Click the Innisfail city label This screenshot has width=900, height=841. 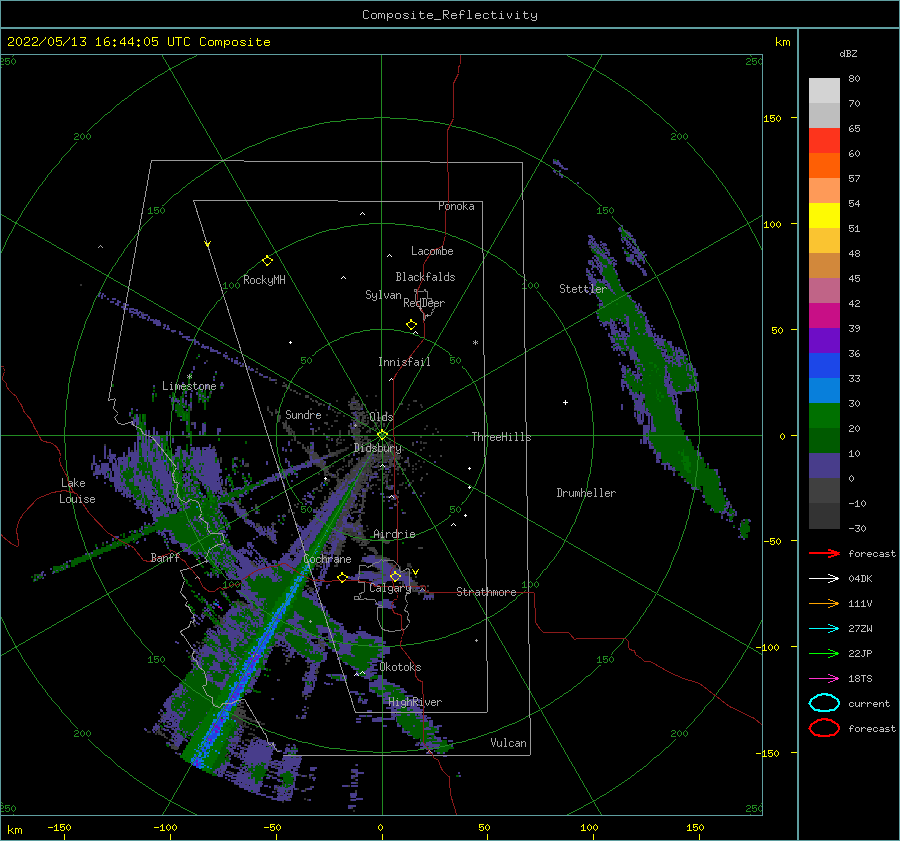click(404, 362)
